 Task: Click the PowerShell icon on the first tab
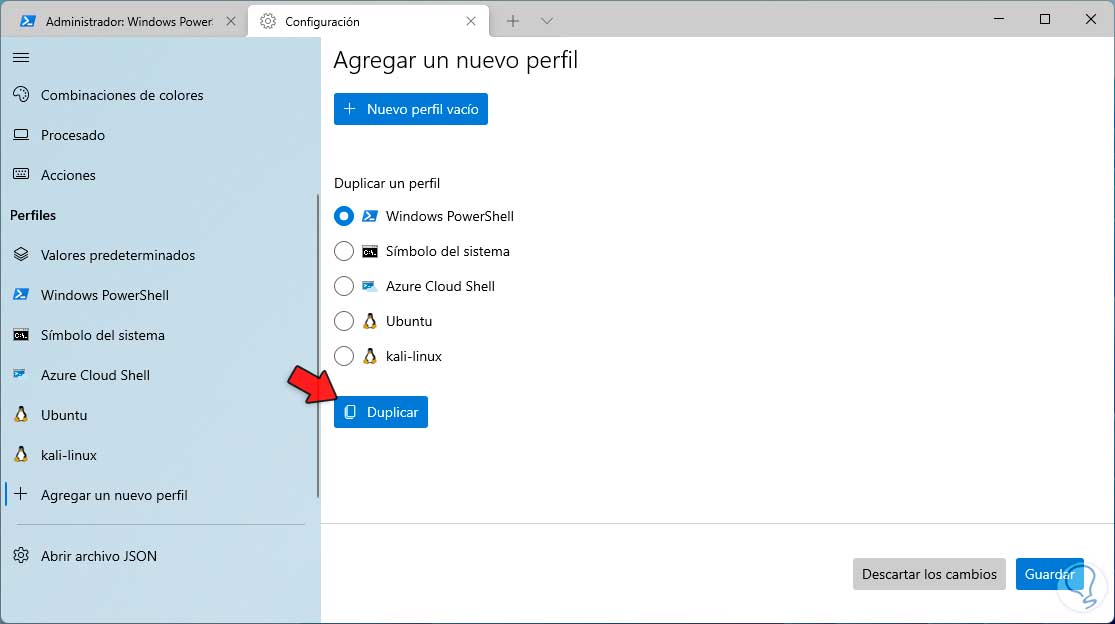pyautogui.click(x=28, y=21)
